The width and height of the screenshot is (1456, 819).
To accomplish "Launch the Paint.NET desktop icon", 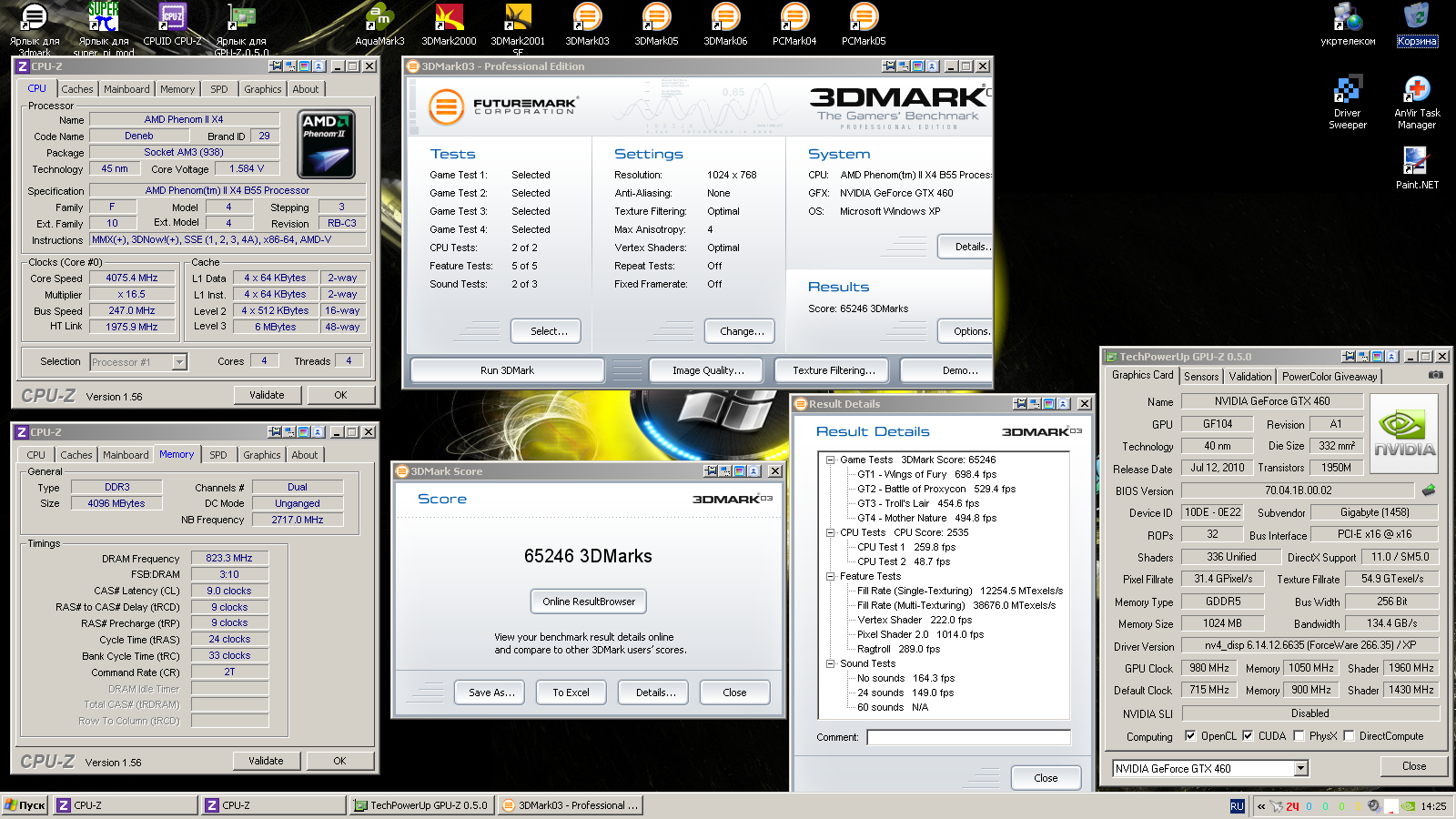I will click(x=1417, y=167).
